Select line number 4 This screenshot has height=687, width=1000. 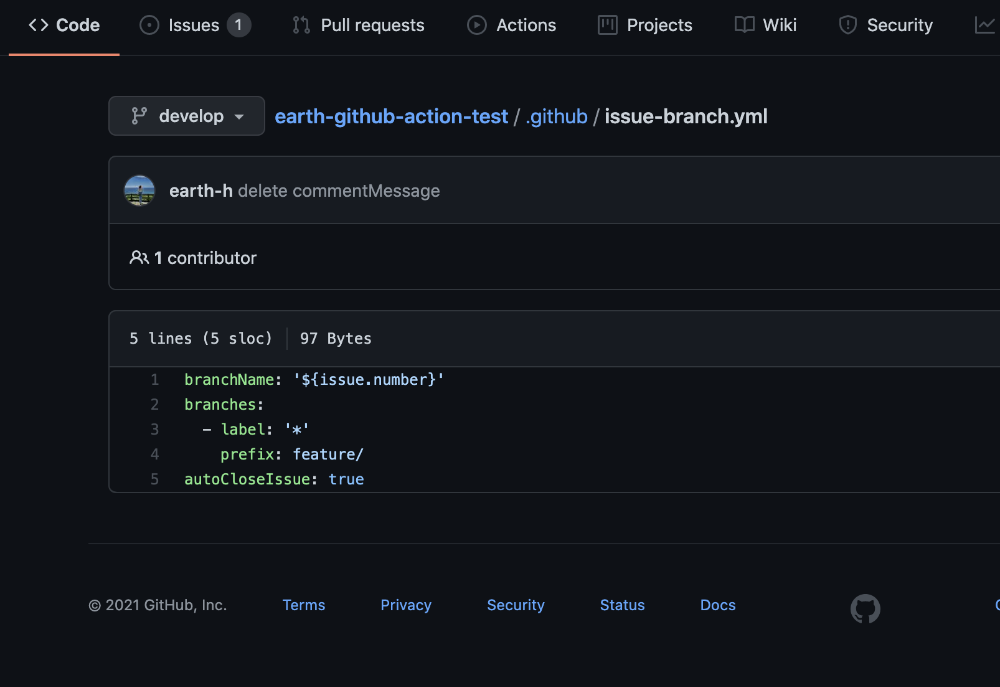click(x=154, y=454)
